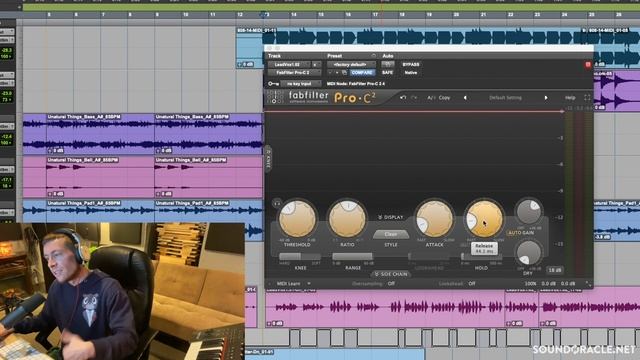The width and height of the screenshot is (640, 360).
Task: Change the Oversampling Off setting
Action: tap(391, 284)
